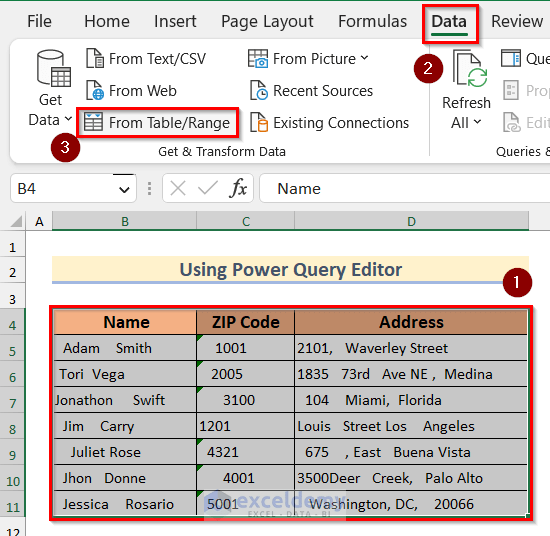Screen dimensions: 550x536
Task: Click the From Web label
Action: (143, 91)
